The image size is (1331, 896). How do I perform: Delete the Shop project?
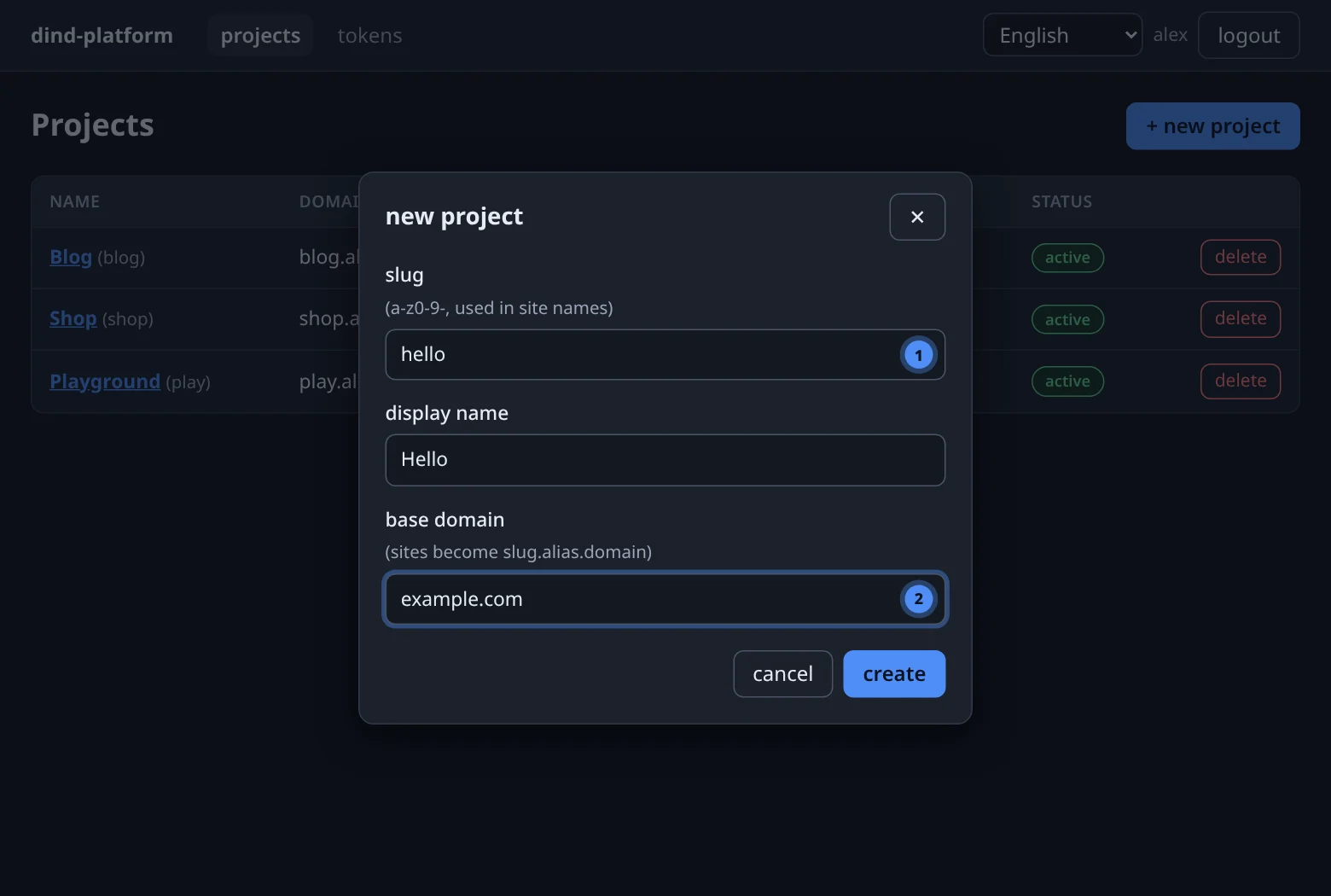1241,318
